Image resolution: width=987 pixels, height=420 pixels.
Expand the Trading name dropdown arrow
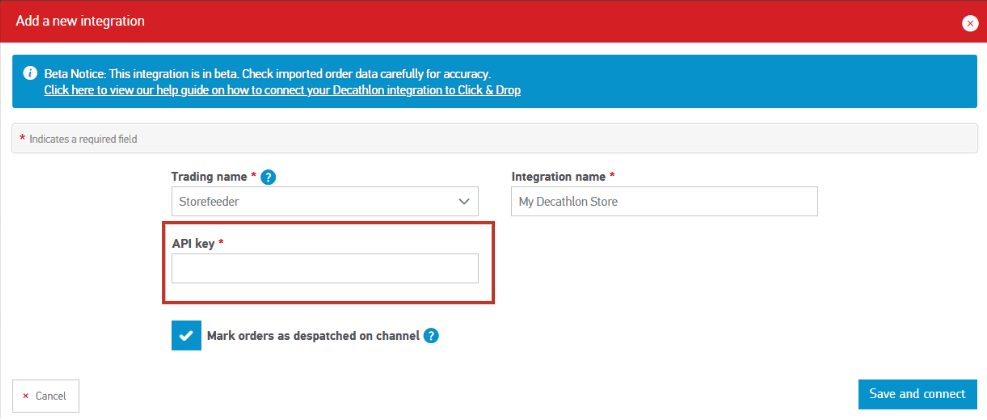pyautogui.click(x=463, y=201)
